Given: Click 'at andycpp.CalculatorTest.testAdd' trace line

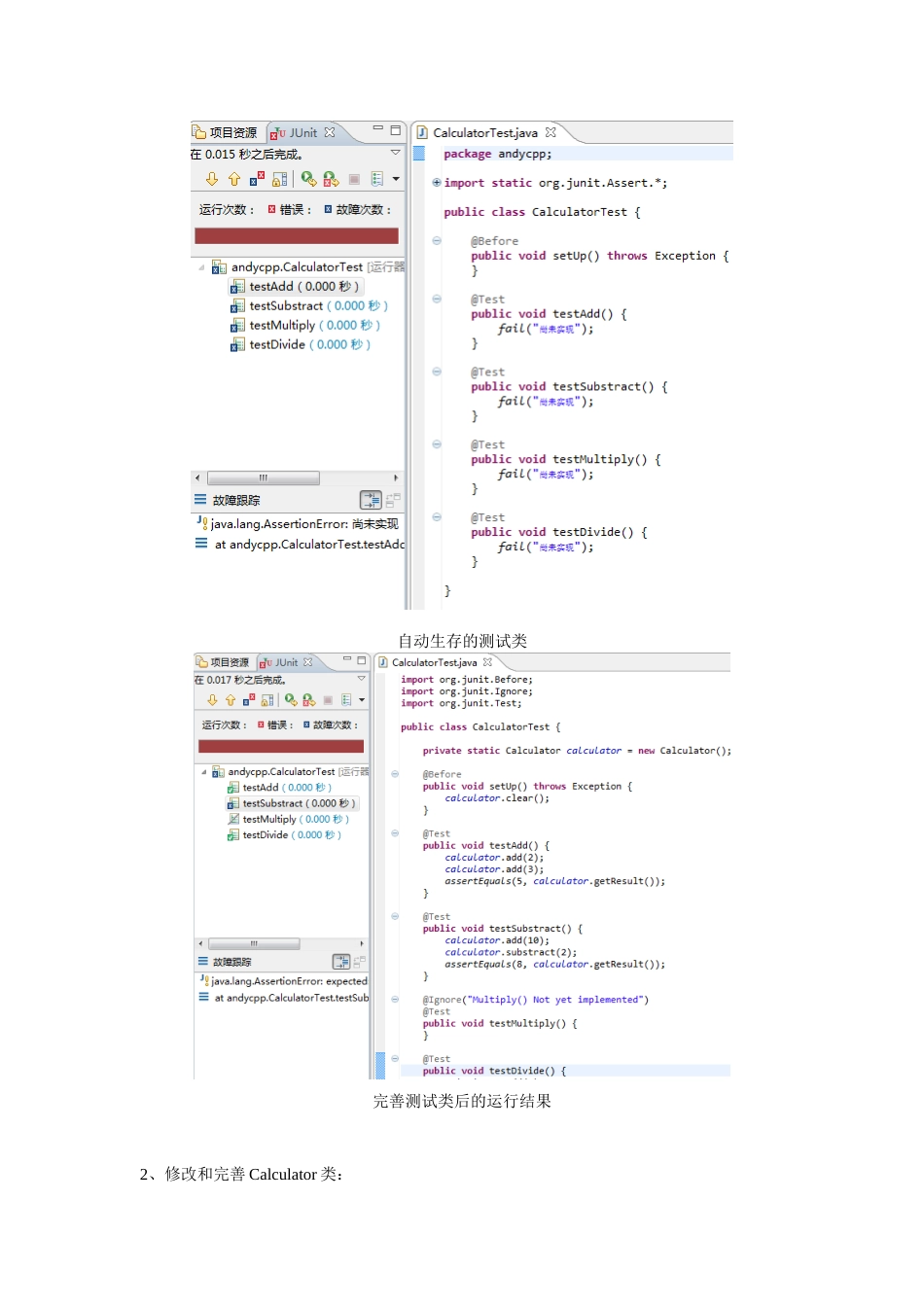Looking at the screenshot, I should click(301, 545).
